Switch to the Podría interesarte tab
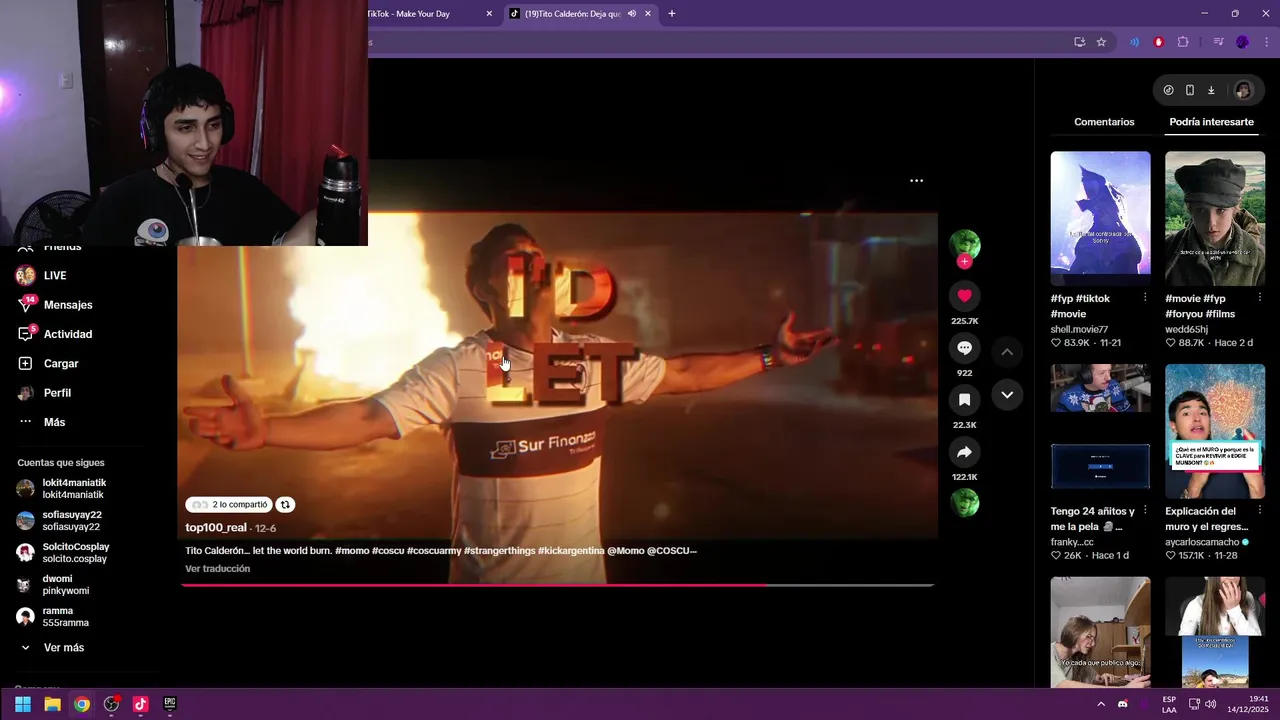The height and width of the screenshot is (720, 1280). 1211,122
